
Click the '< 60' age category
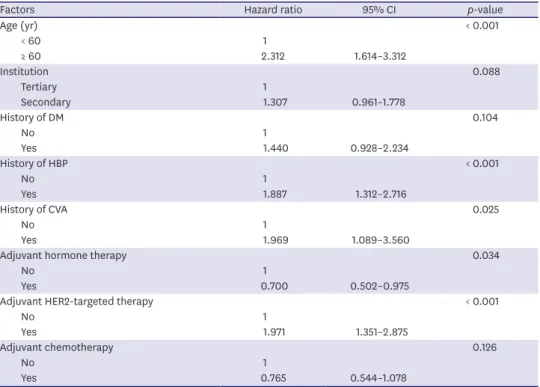pyautogui.click(x=31, y=41)
